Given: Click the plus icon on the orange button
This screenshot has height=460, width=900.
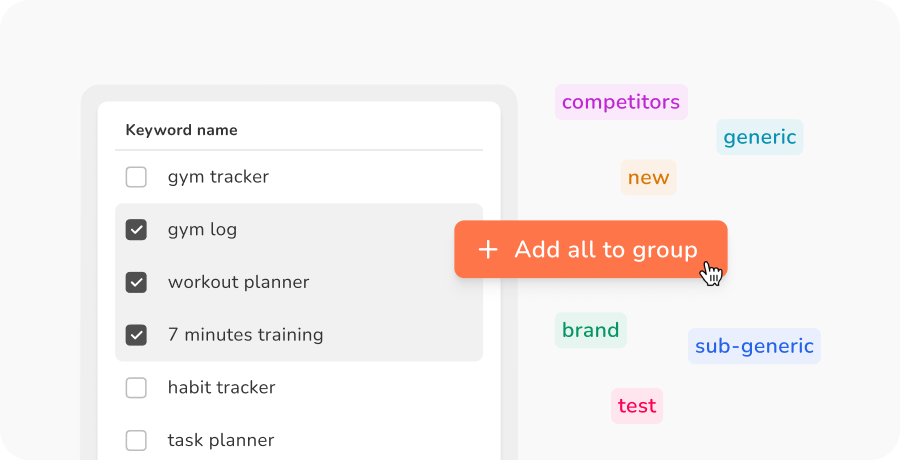Looking at the screenshot, I should click(488, 250).
